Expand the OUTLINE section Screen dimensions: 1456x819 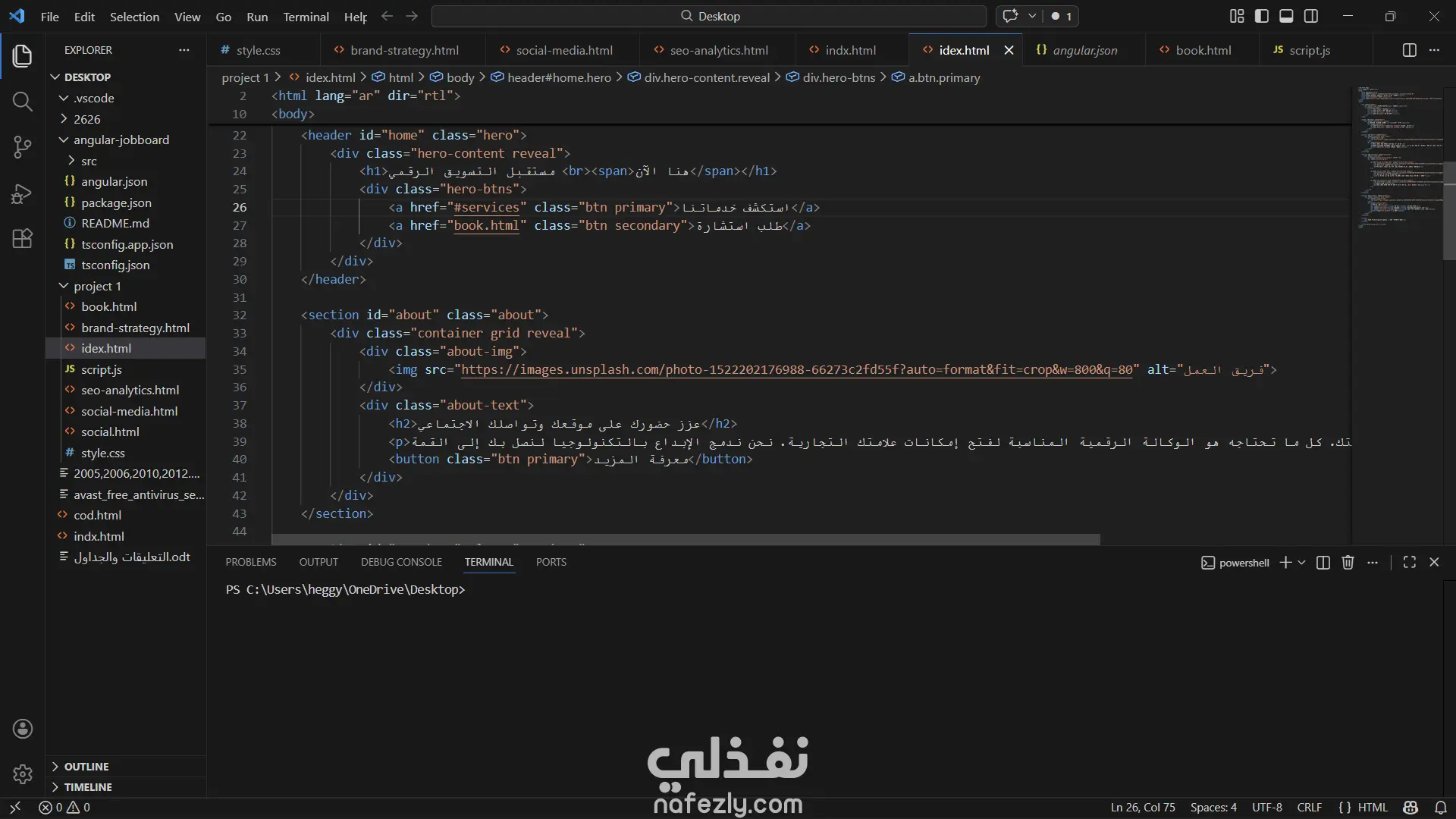[x=86, y=767]
